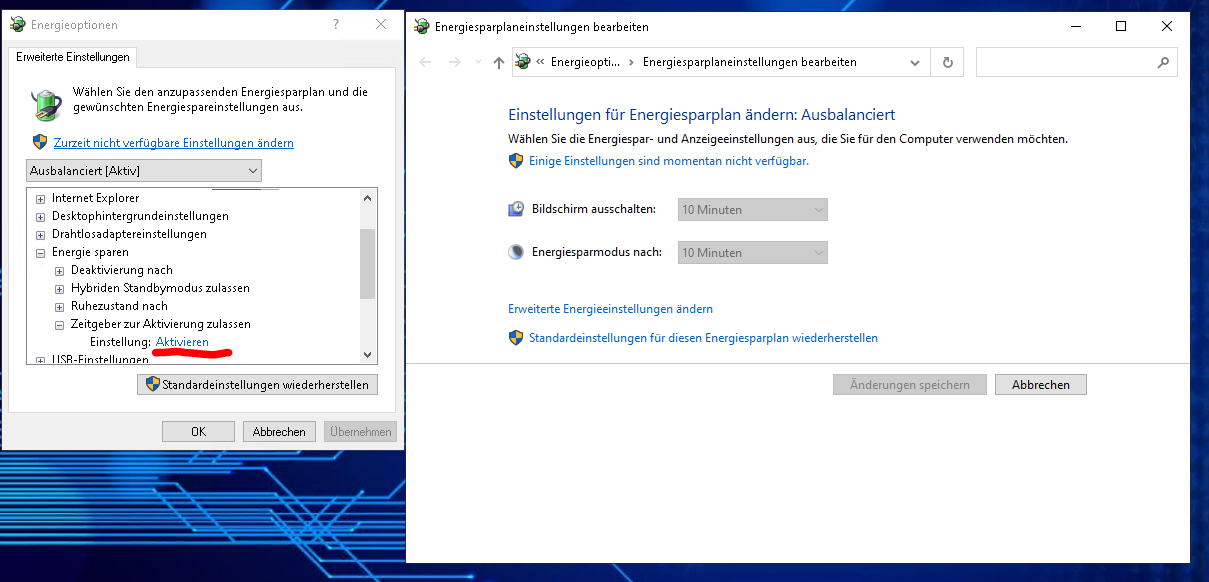
Task: Click the back arrow navigation icon
Action: pyautogui.click(x=425, y=62)
